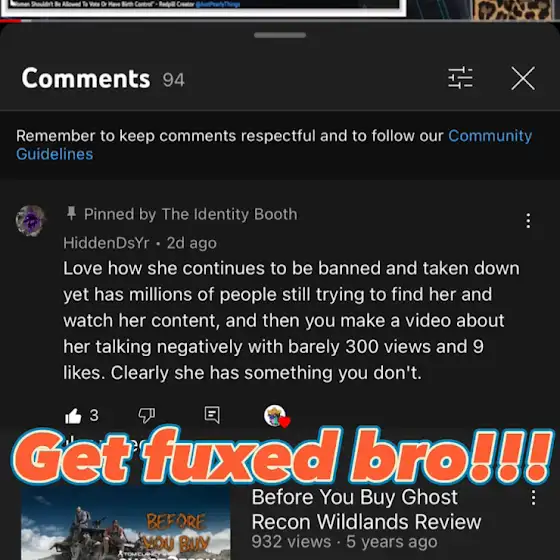The height and width of the screenshot is (560, 560).
Task: Click the creator heart badge on the comment
Action: click(x=277, y=416)
